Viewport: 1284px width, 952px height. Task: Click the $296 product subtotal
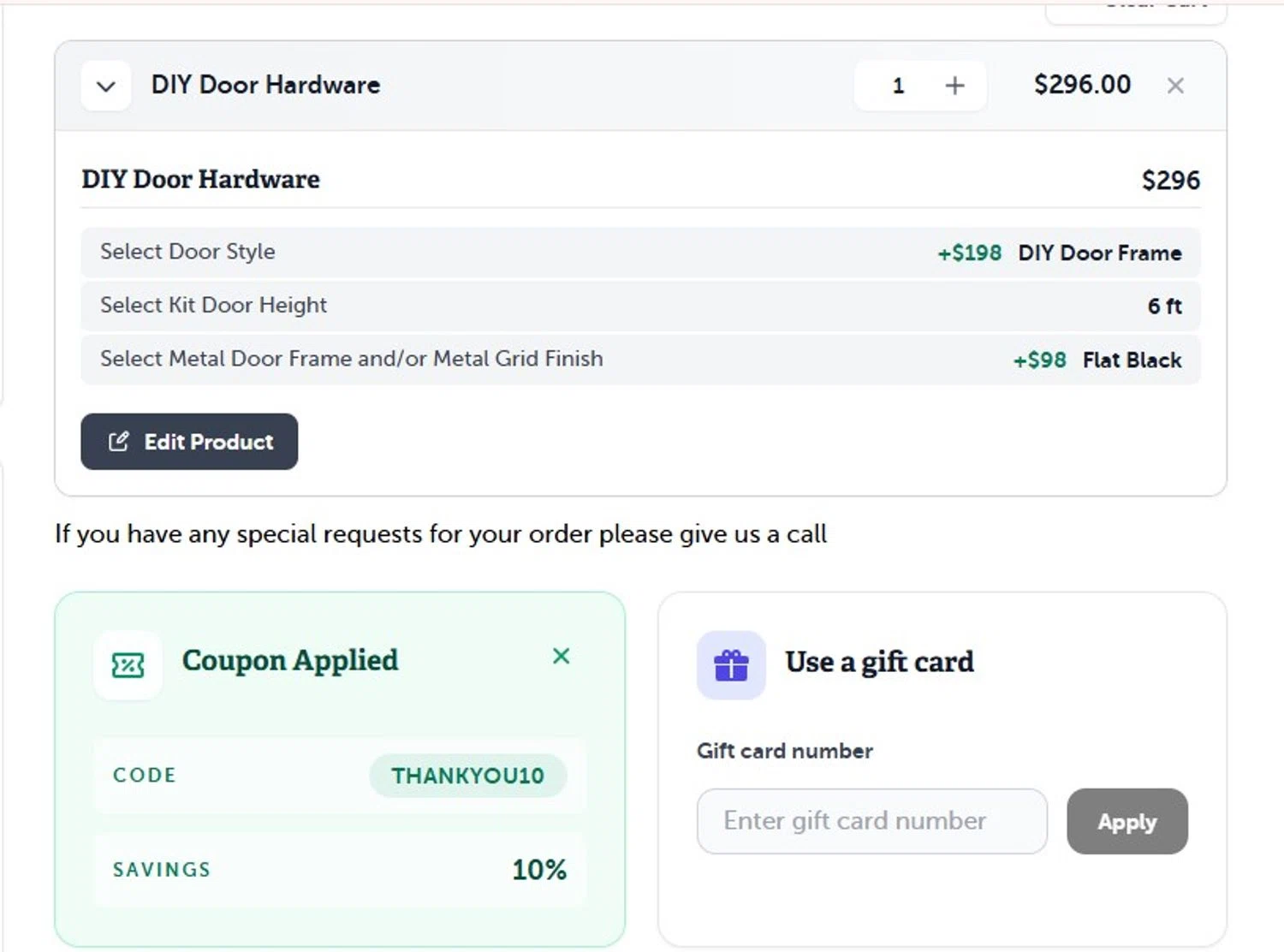tap(1171, 181)
